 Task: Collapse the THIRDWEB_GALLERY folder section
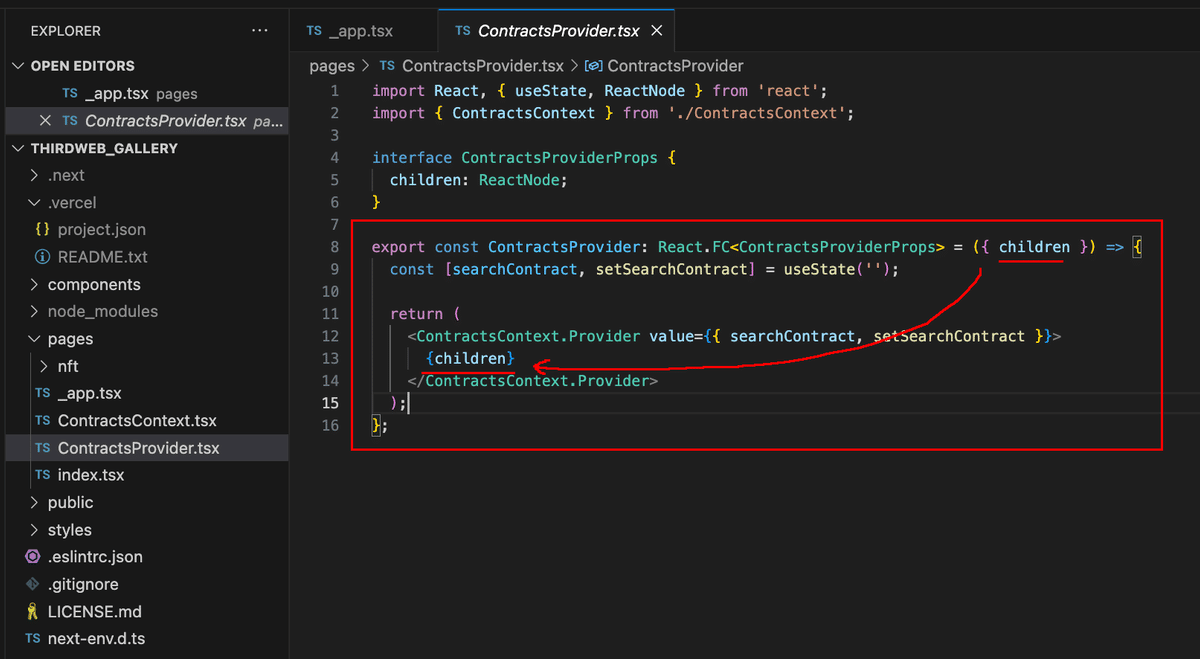[x=19, y=148]
